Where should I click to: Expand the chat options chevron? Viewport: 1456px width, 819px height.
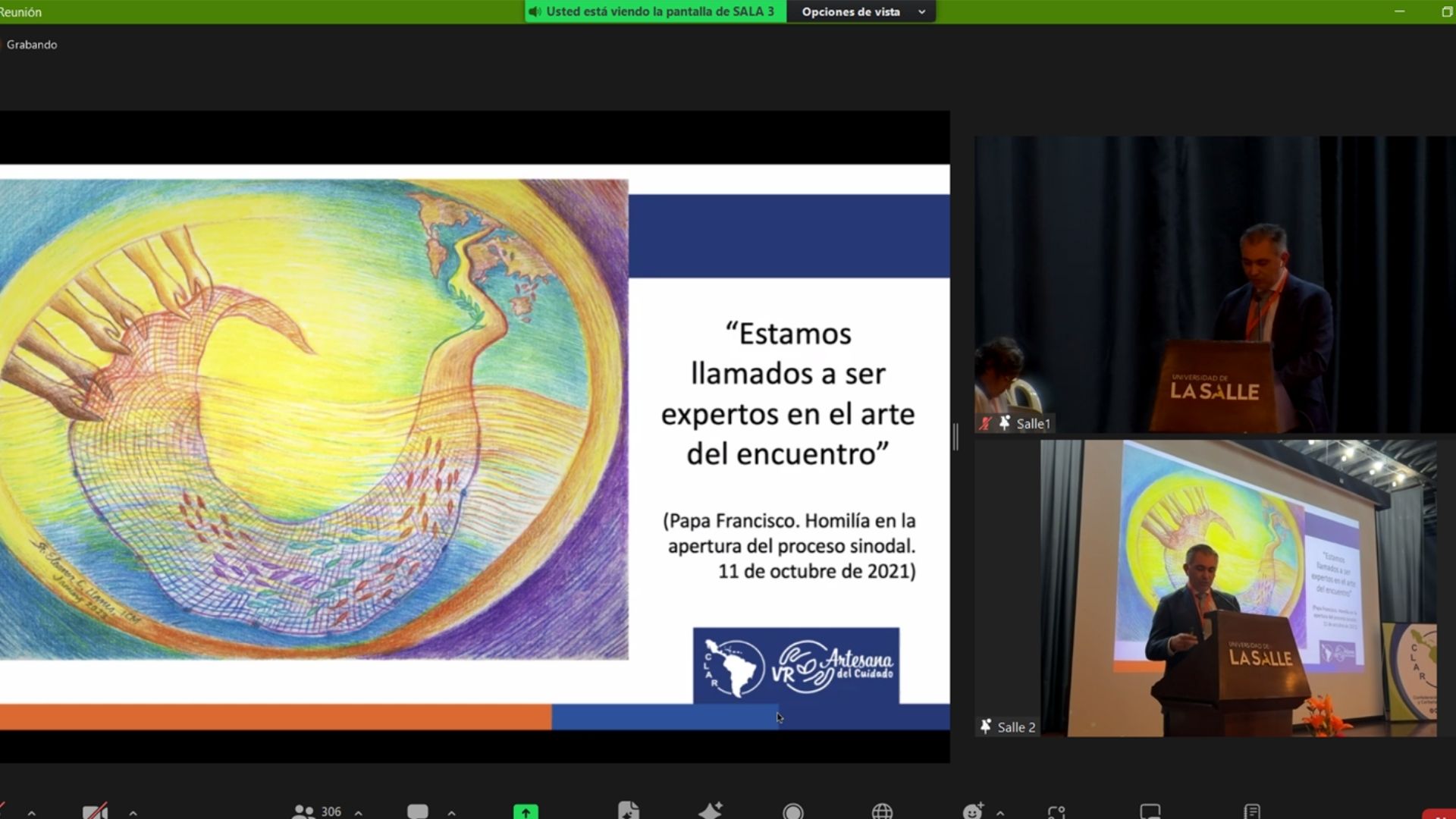[452, 813]
